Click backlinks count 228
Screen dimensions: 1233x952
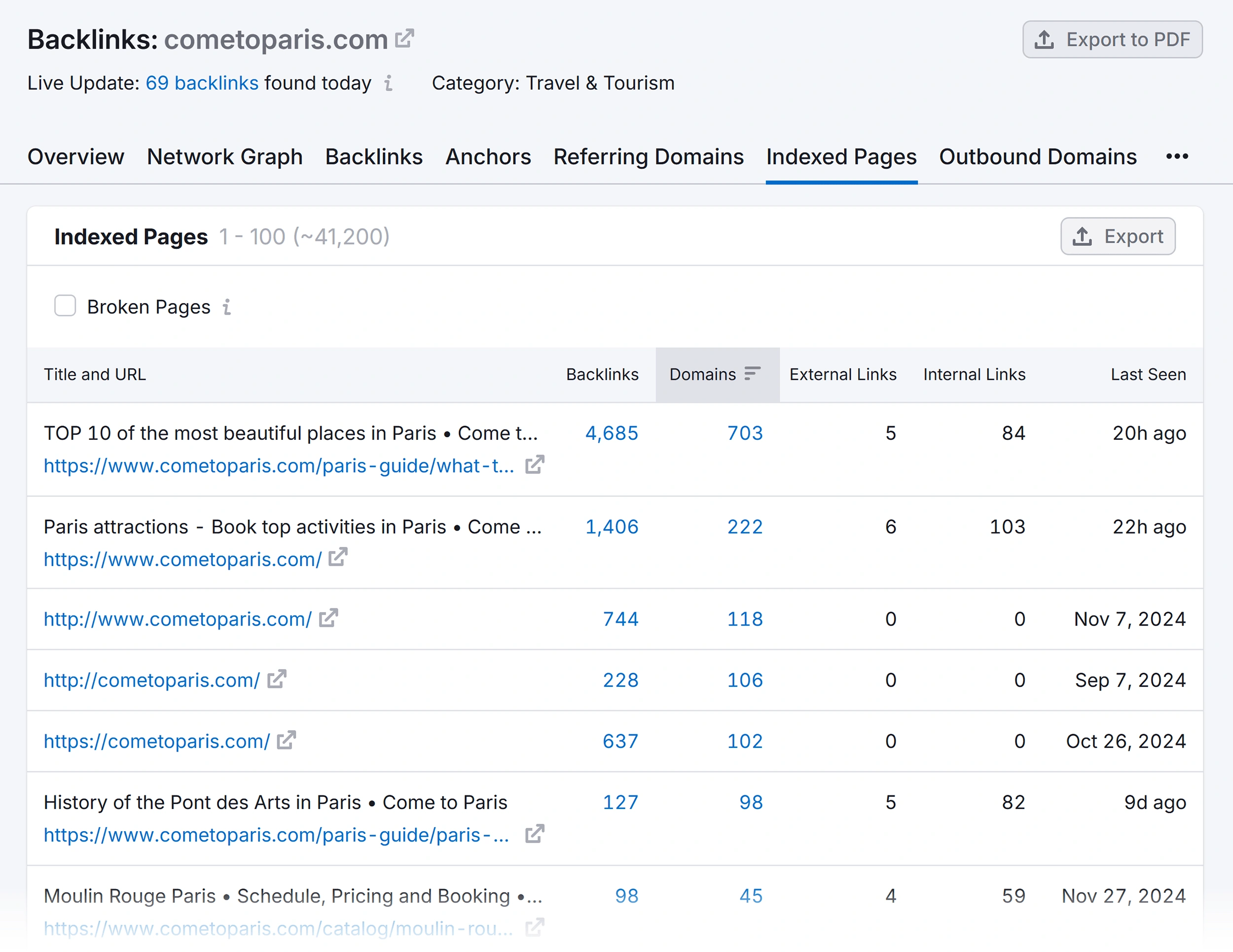(x=620, y=680)
